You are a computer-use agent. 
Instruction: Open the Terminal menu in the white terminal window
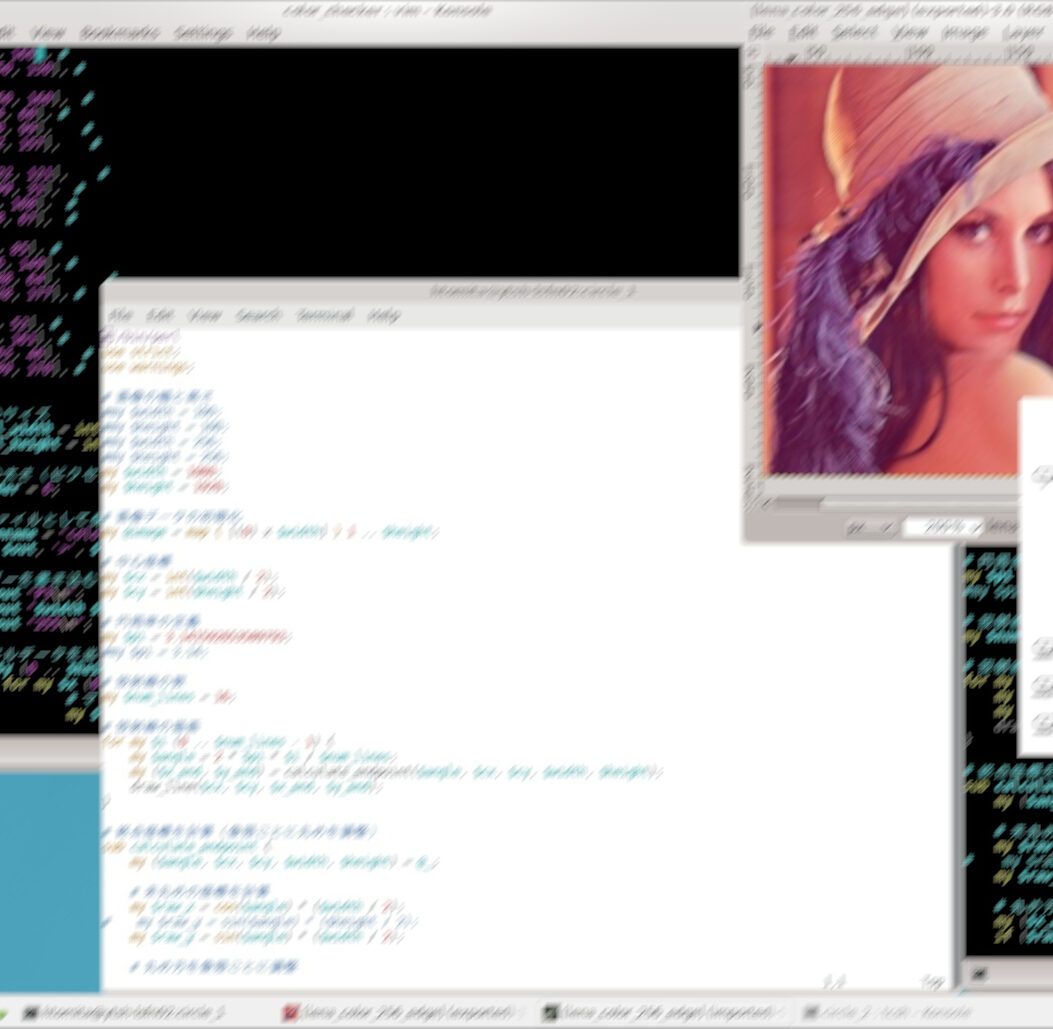click(x=324, y=315)
